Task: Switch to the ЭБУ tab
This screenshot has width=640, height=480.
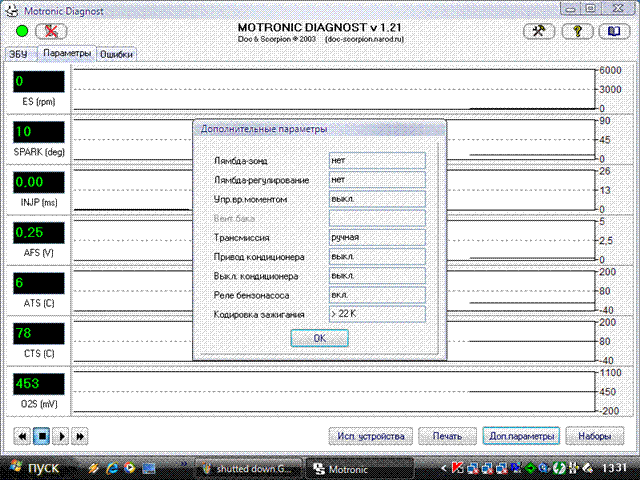Action: pos(19,54)
